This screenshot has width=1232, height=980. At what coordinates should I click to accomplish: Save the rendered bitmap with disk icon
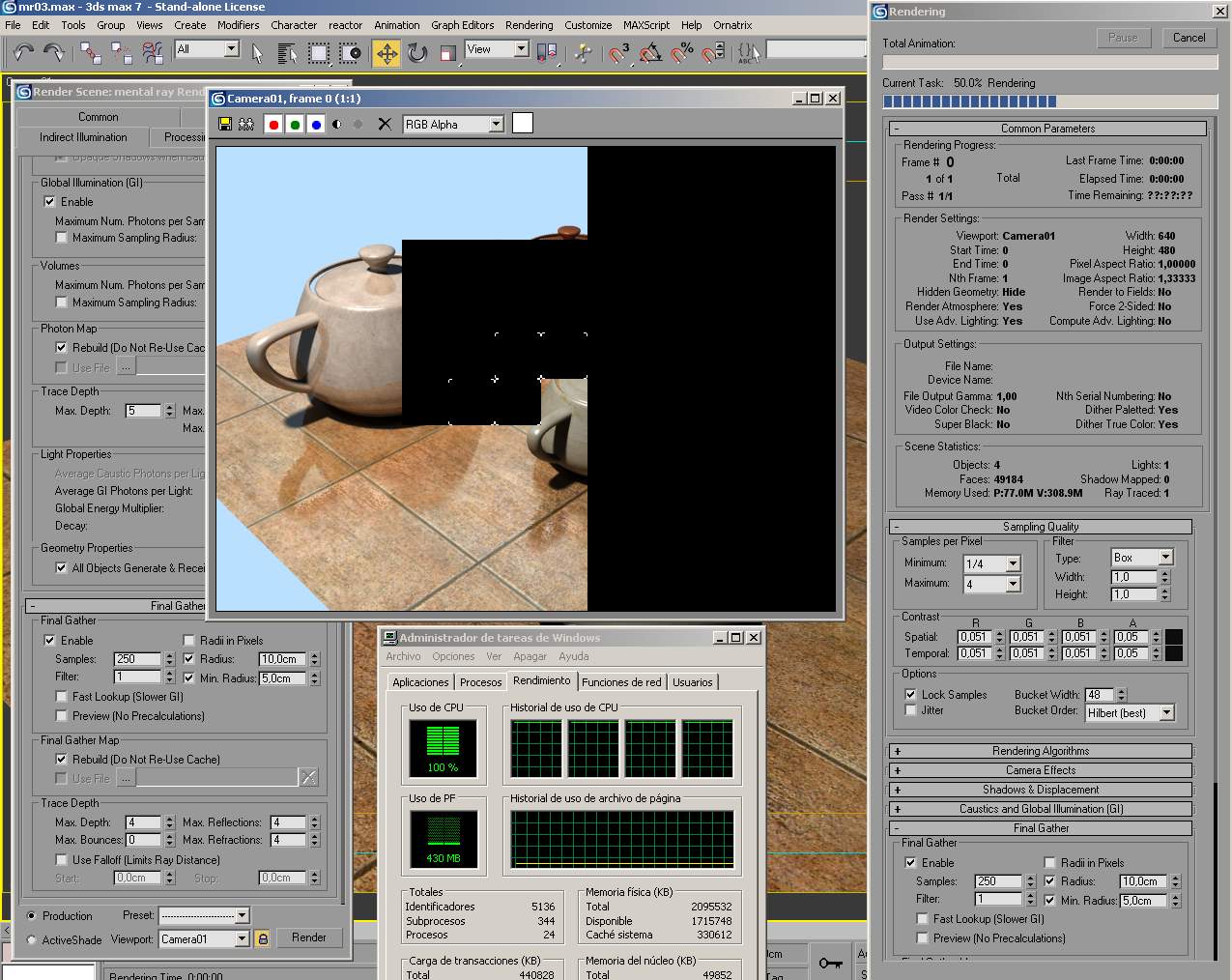225,124
